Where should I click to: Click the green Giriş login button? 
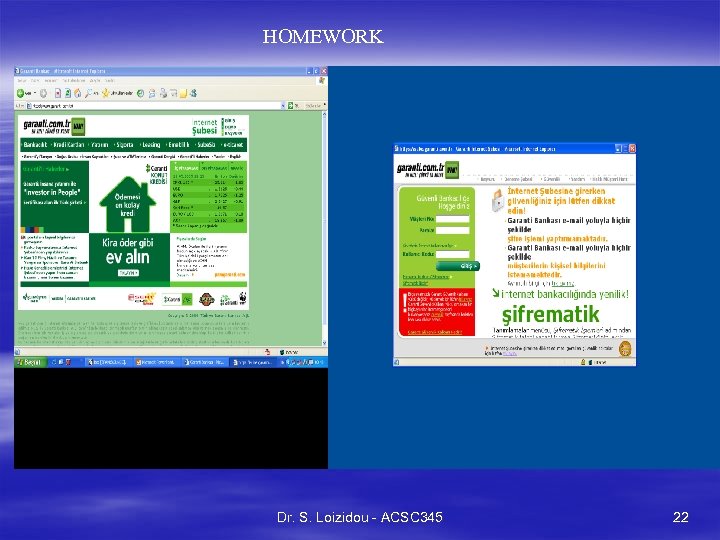point(457,266)
